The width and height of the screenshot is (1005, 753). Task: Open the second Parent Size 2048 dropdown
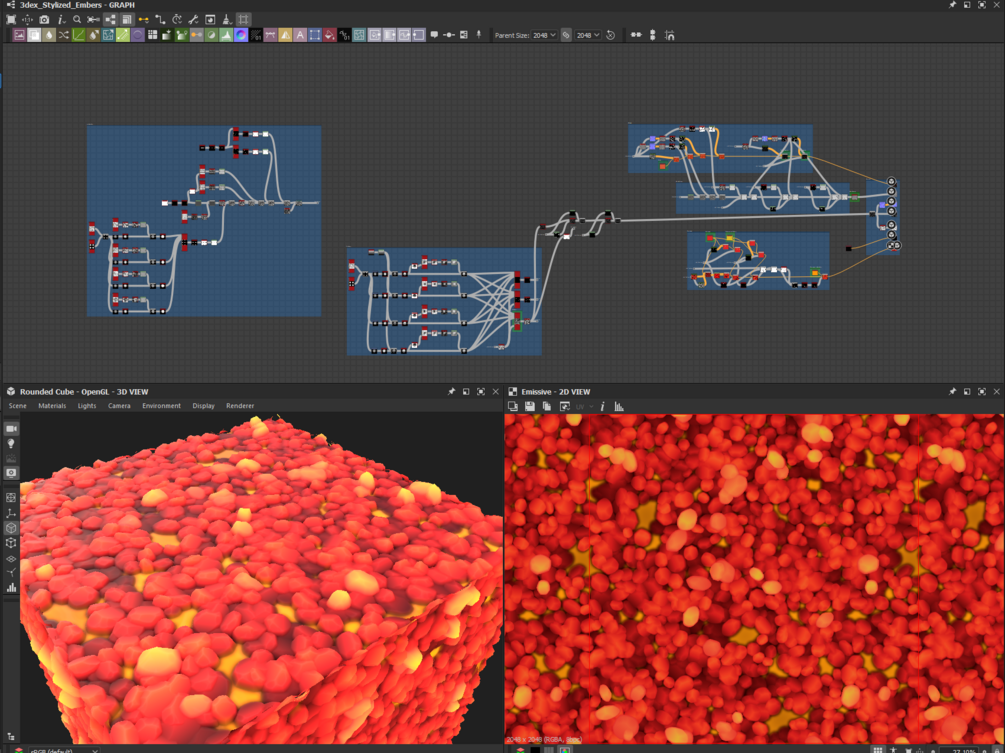click(x=587, y=35)
